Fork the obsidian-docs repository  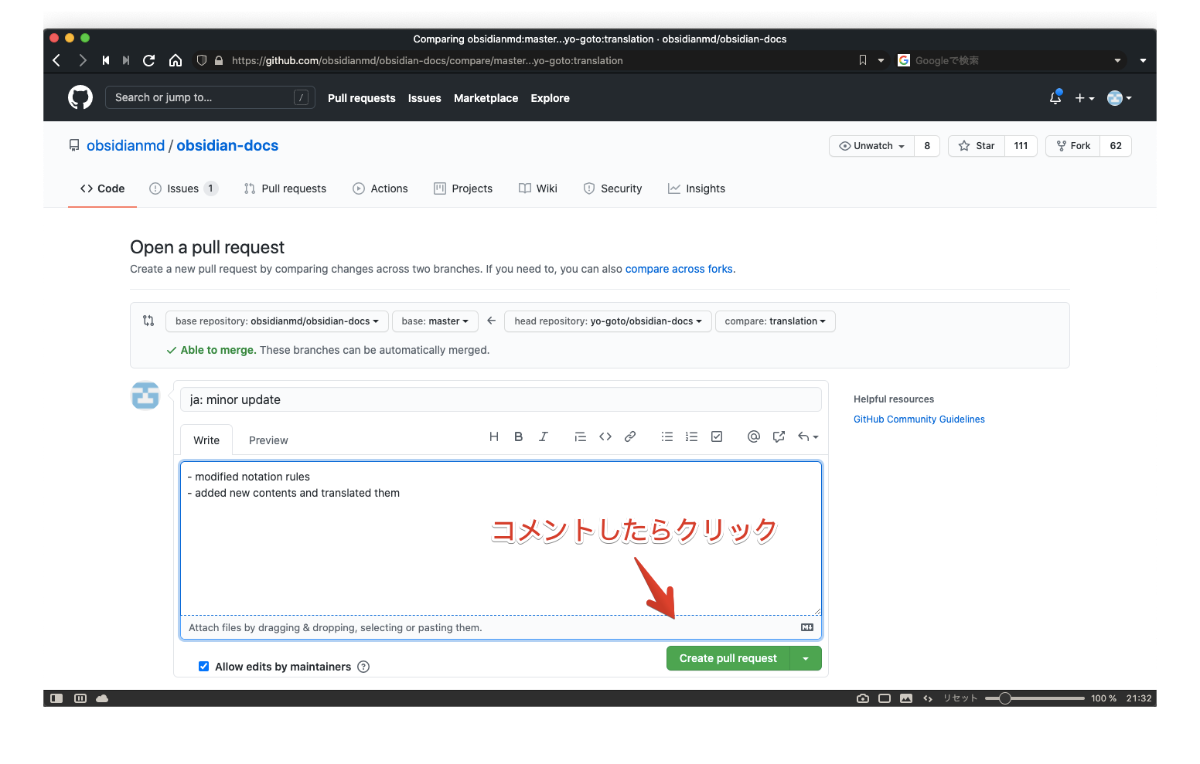pos(1072,146)
